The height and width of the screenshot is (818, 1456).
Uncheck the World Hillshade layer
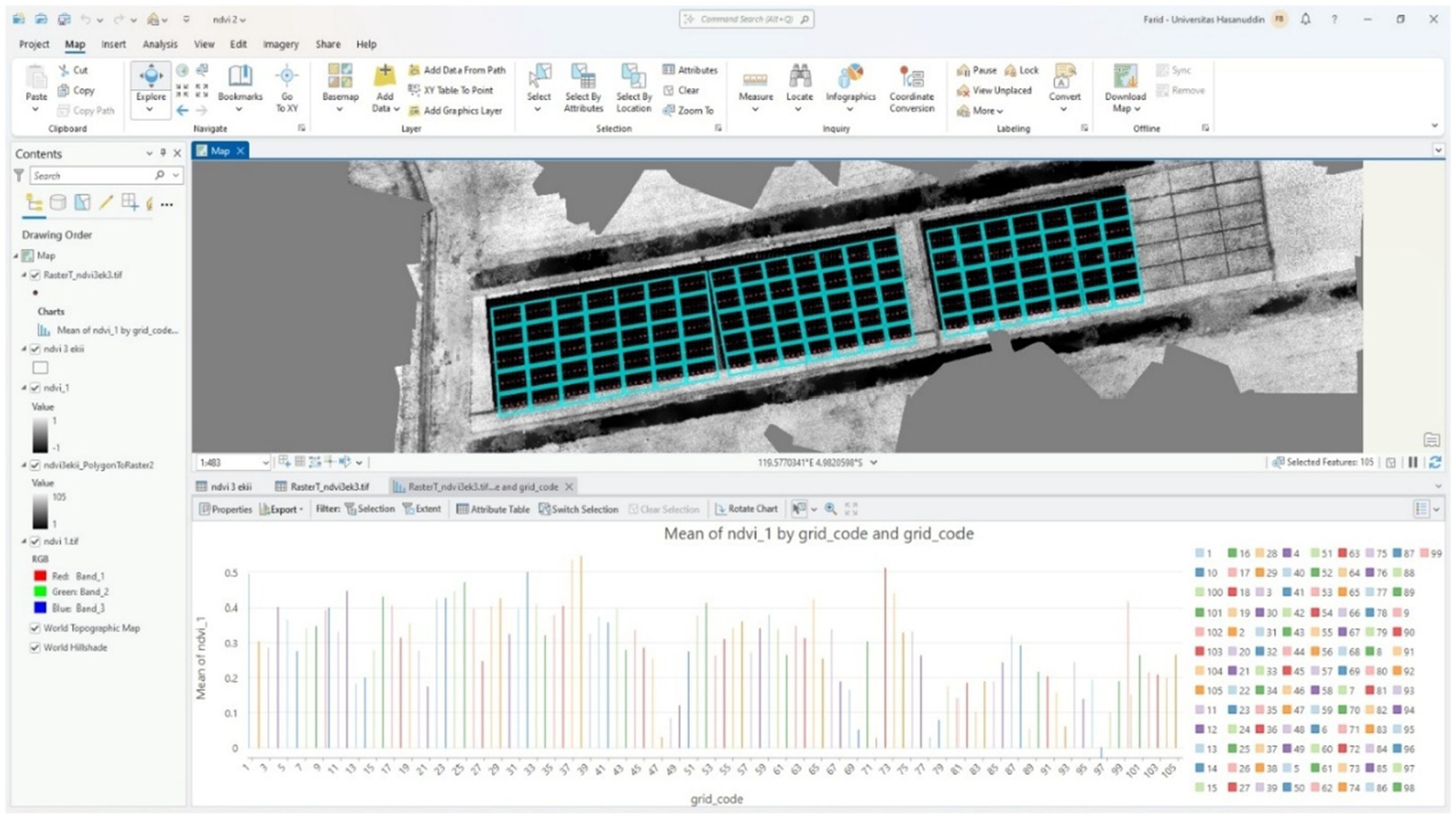pos(35,647)
